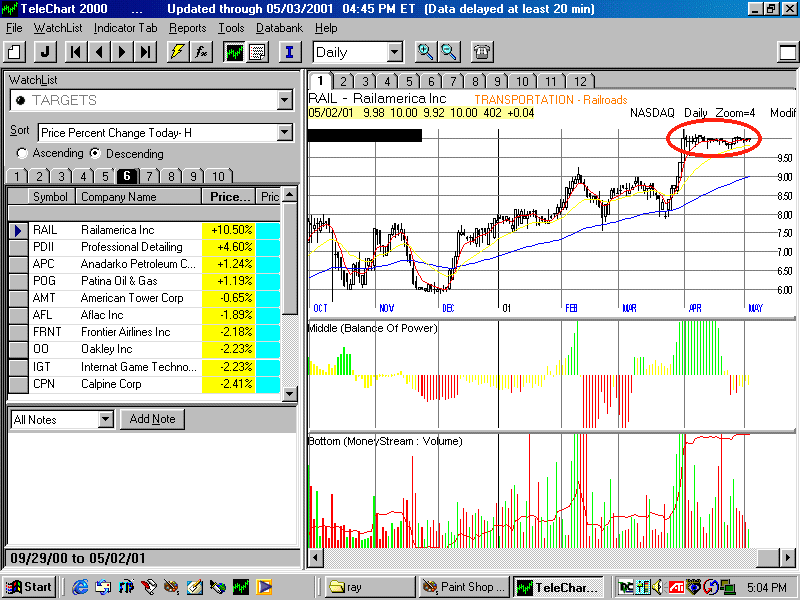Switch to Paint Shop taskbar button
This screenshot has height=600, width=800.
coord(464,587)
